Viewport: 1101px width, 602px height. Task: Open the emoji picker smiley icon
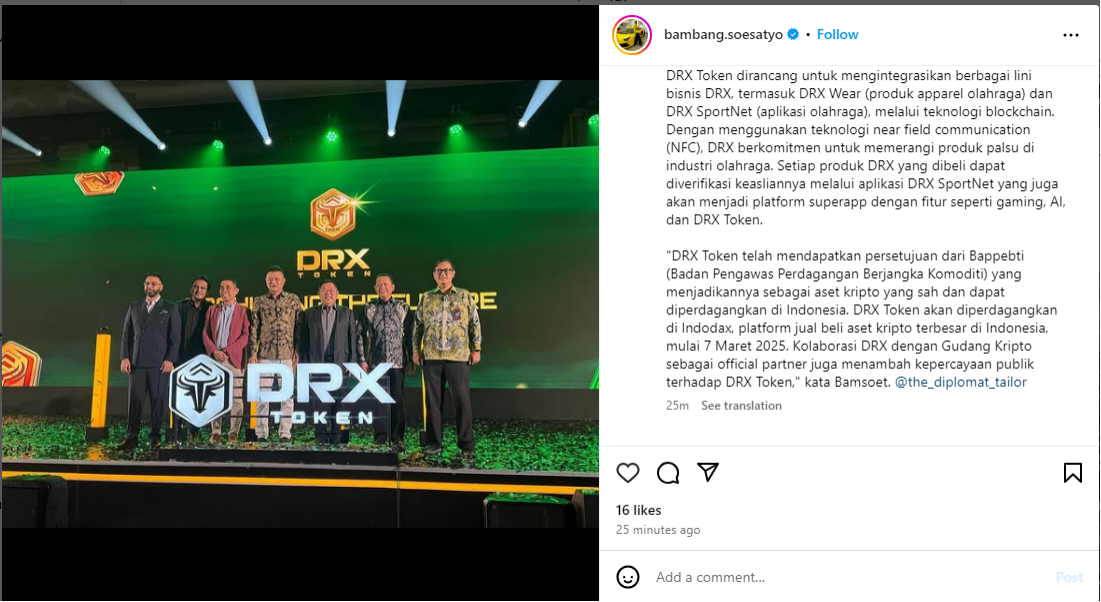[628, 577]
